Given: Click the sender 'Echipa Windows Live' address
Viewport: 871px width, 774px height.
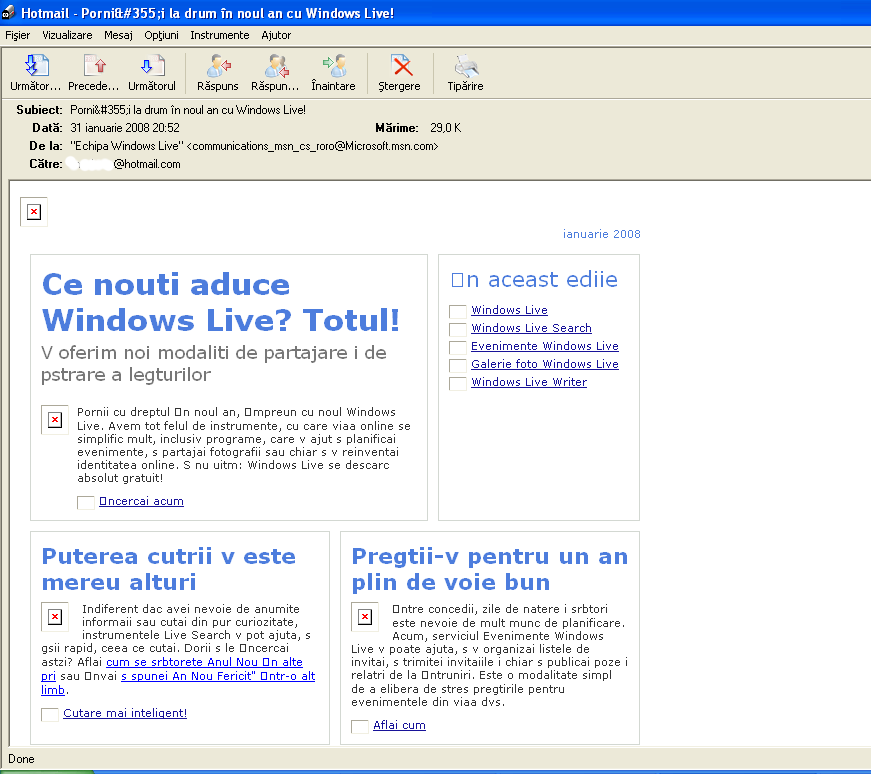Looking at the screenshot, I should coord(254,146).
